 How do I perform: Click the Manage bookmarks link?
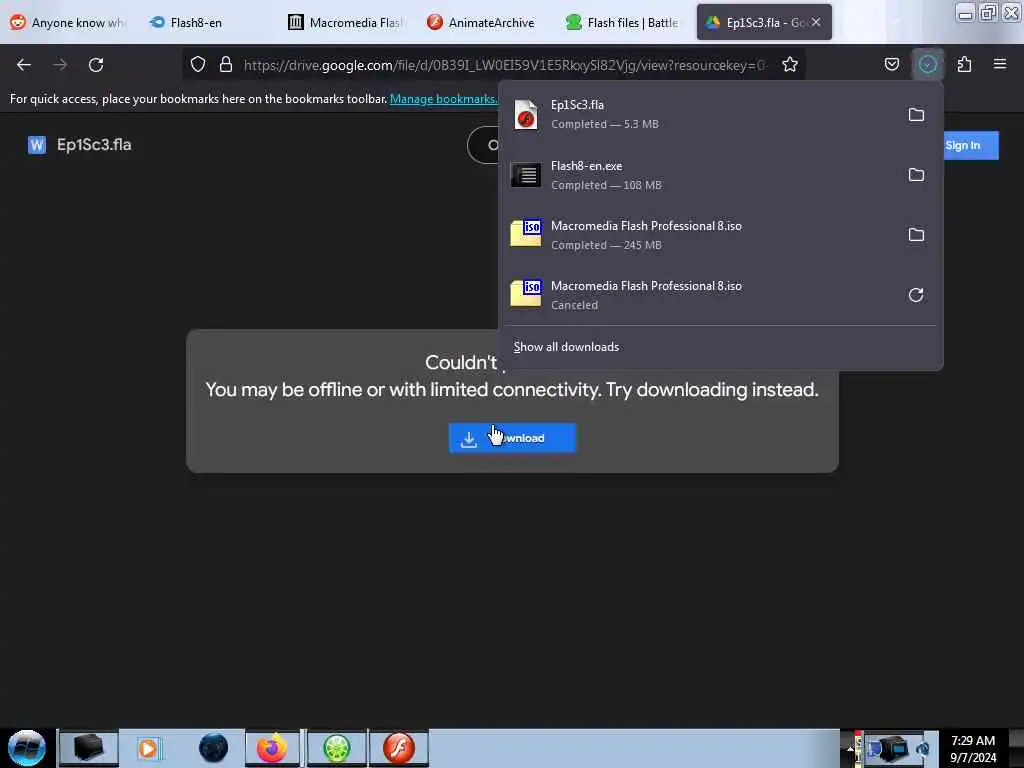point(444,99)
